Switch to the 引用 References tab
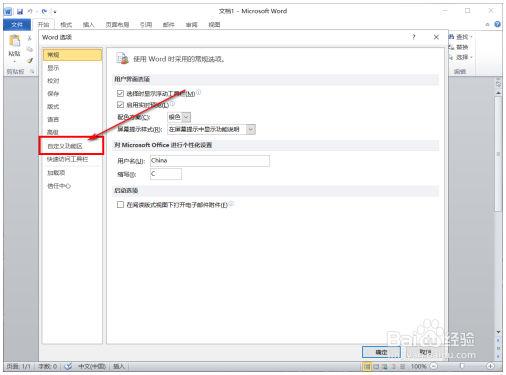This screenshot has width=506, height=375. pyautogui.click(x=146, y=24)
